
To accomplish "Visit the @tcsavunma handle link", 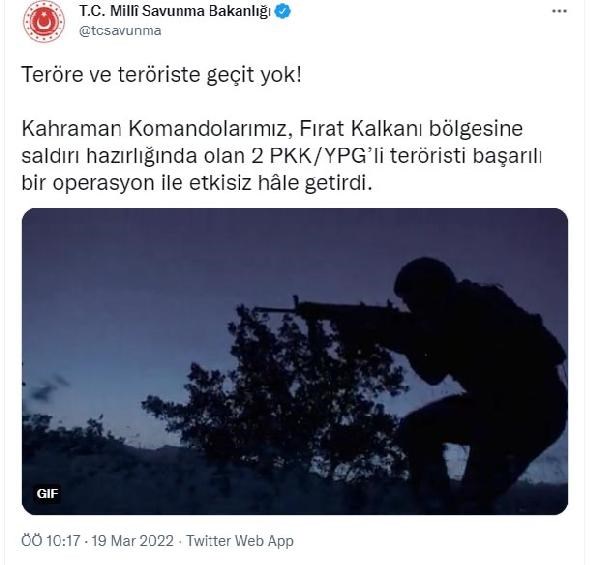I will pyautogui.click(x=120, y=31).
